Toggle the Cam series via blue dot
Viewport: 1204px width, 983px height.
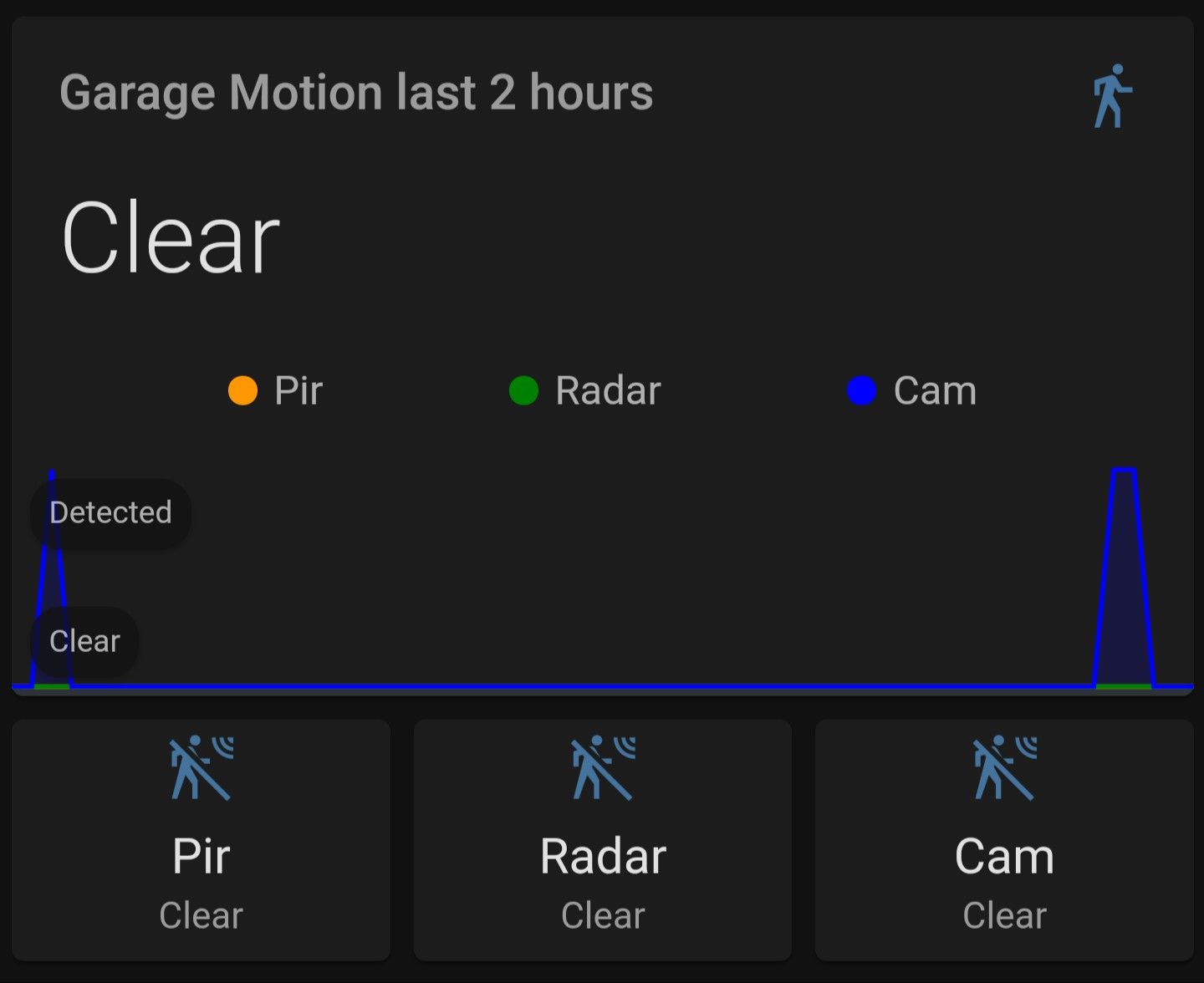click(861, 390)
